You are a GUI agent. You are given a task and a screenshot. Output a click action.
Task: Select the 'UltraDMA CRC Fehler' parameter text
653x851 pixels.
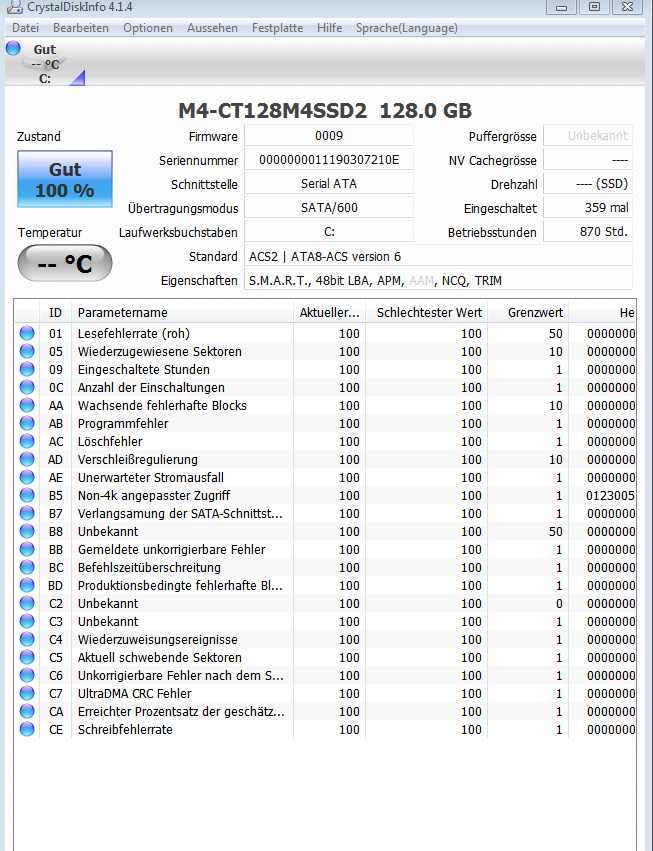[x=135, y=694]
